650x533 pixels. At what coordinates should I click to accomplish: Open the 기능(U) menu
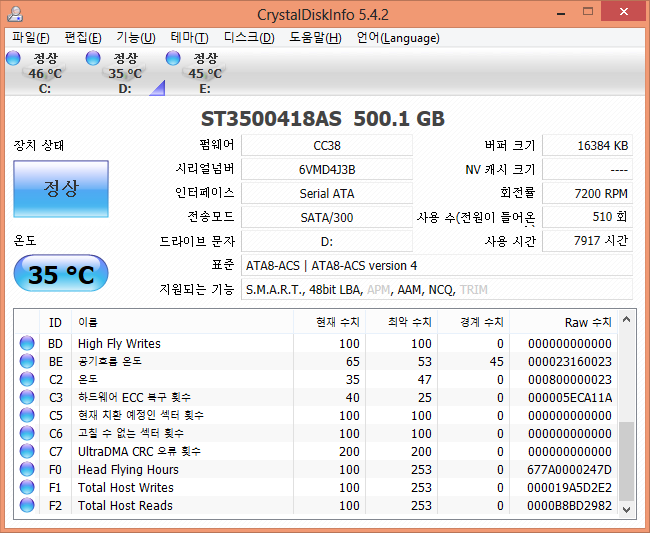point(136,38)
